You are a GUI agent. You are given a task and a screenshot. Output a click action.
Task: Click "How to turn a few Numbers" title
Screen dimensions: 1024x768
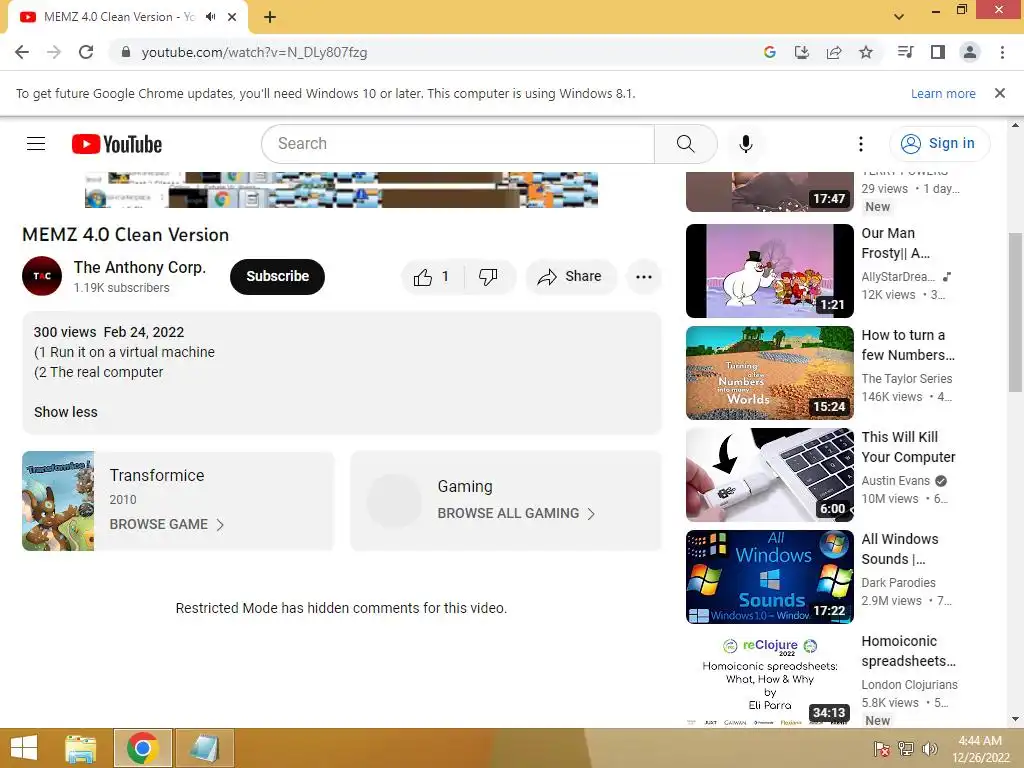(908, 345)
